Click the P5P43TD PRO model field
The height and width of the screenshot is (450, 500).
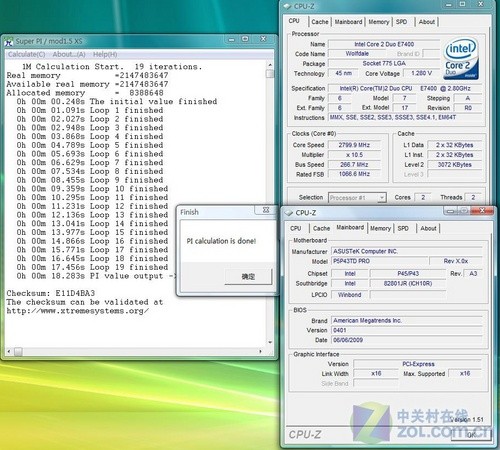(379, 261)
